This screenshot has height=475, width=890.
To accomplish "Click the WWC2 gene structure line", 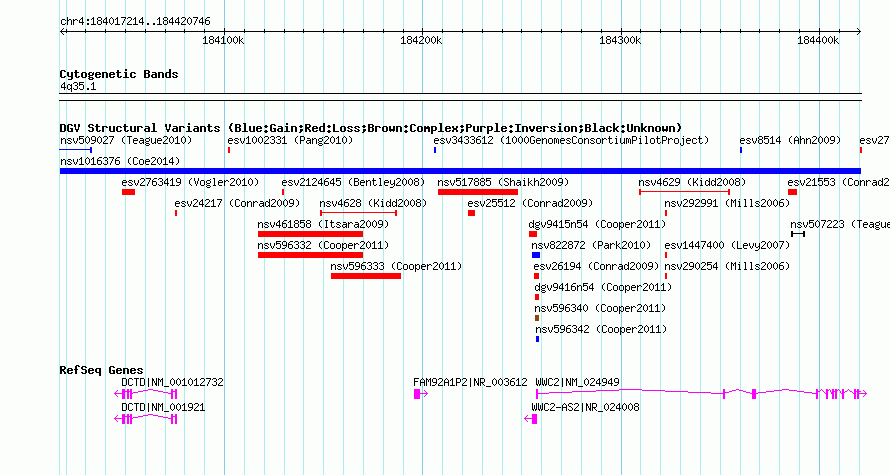I will pyautogui.click(x=702, y=393).
